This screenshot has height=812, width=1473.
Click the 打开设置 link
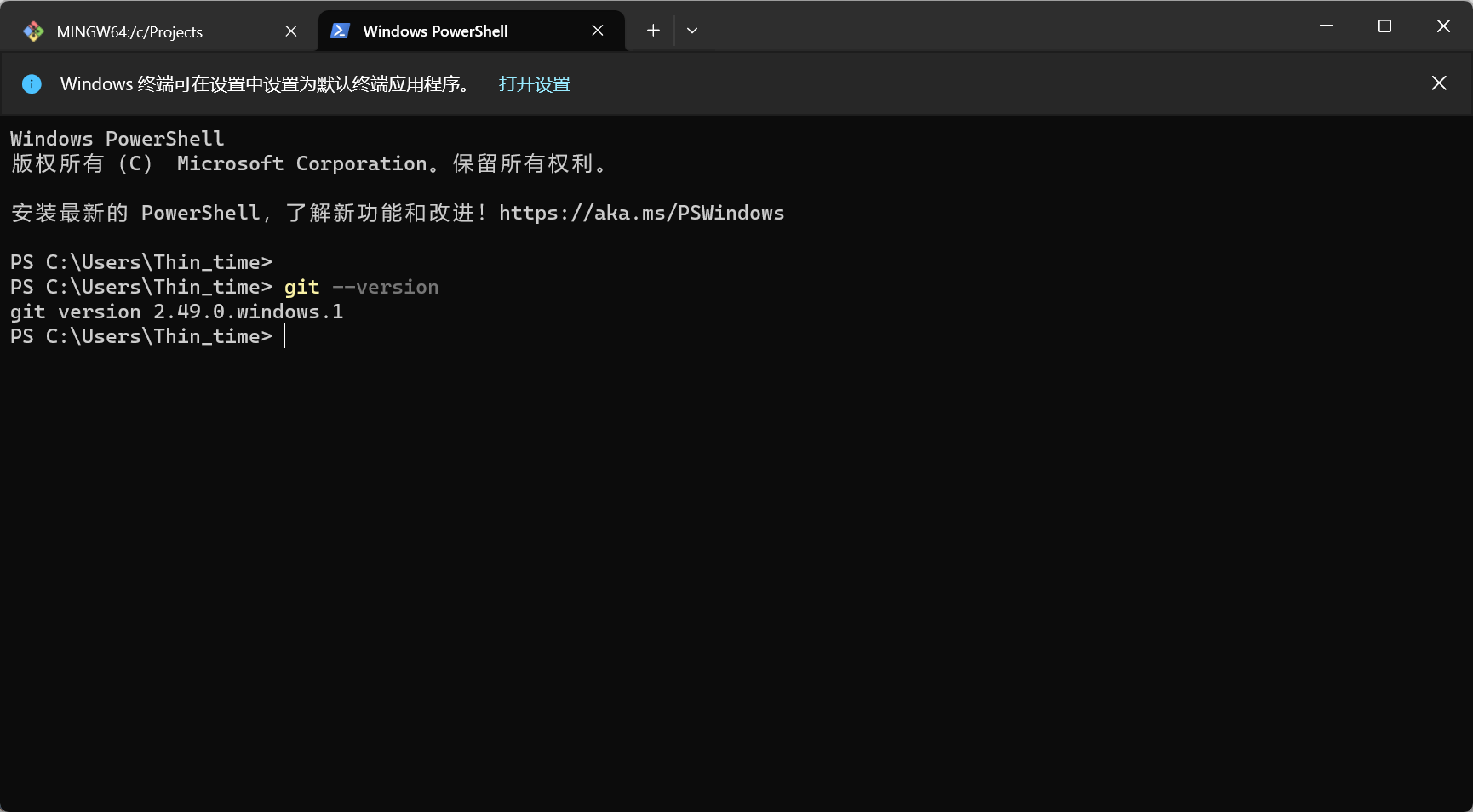(x=535, y=84)
